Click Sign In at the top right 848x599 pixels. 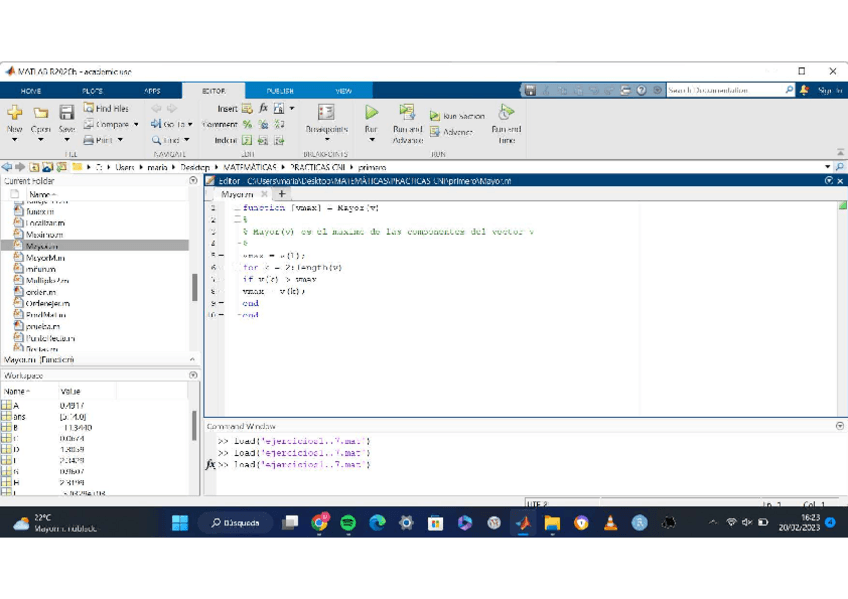pyautogui.click(x=829, y=90)
